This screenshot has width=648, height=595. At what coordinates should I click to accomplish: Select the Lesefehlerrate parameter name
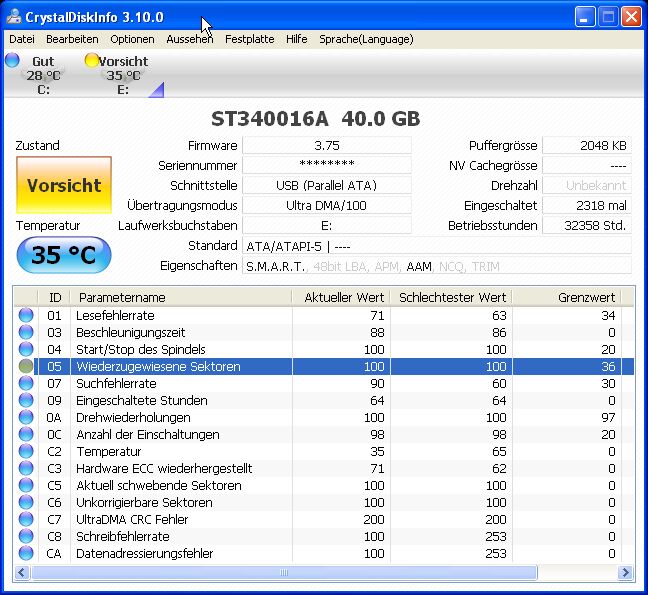click(115, 315)
